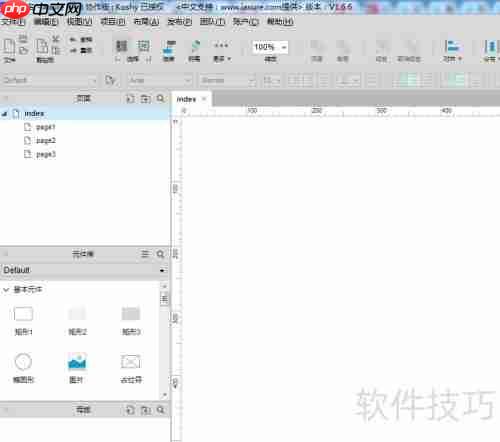Image resolution: width=500 pixels, height=442 pixels.
Task: Open the Default widget style dropdown
Action: pyautogui.click(x=49, y=80)
